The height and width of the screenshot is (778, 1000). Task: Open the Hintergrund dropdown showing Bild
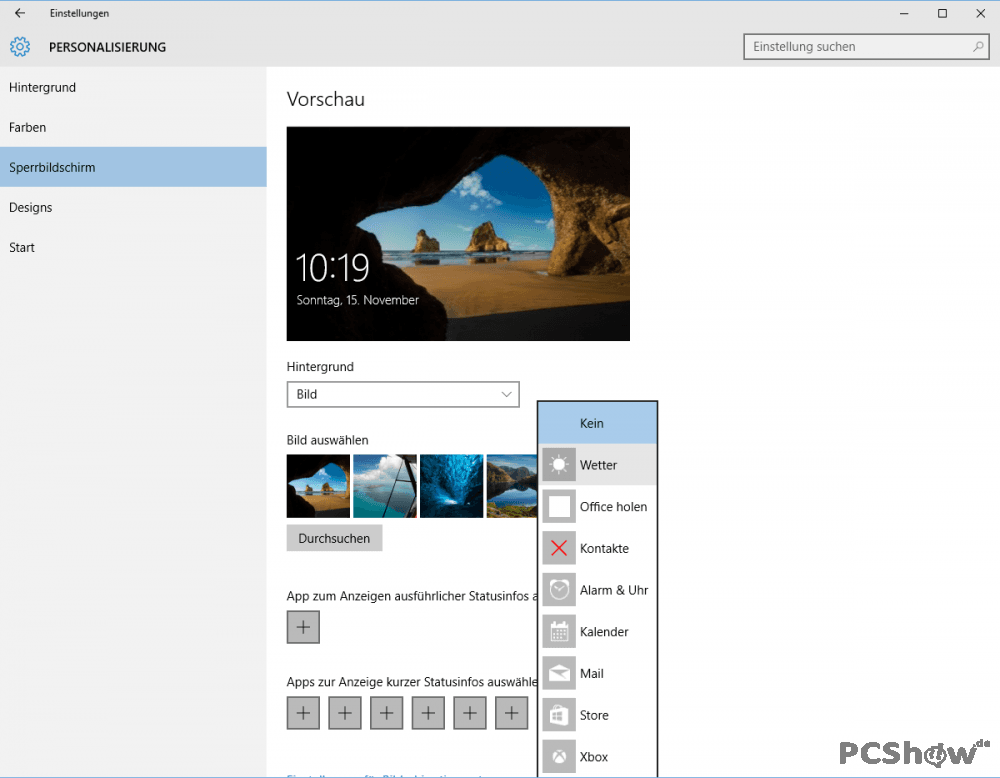click(403, 394)
